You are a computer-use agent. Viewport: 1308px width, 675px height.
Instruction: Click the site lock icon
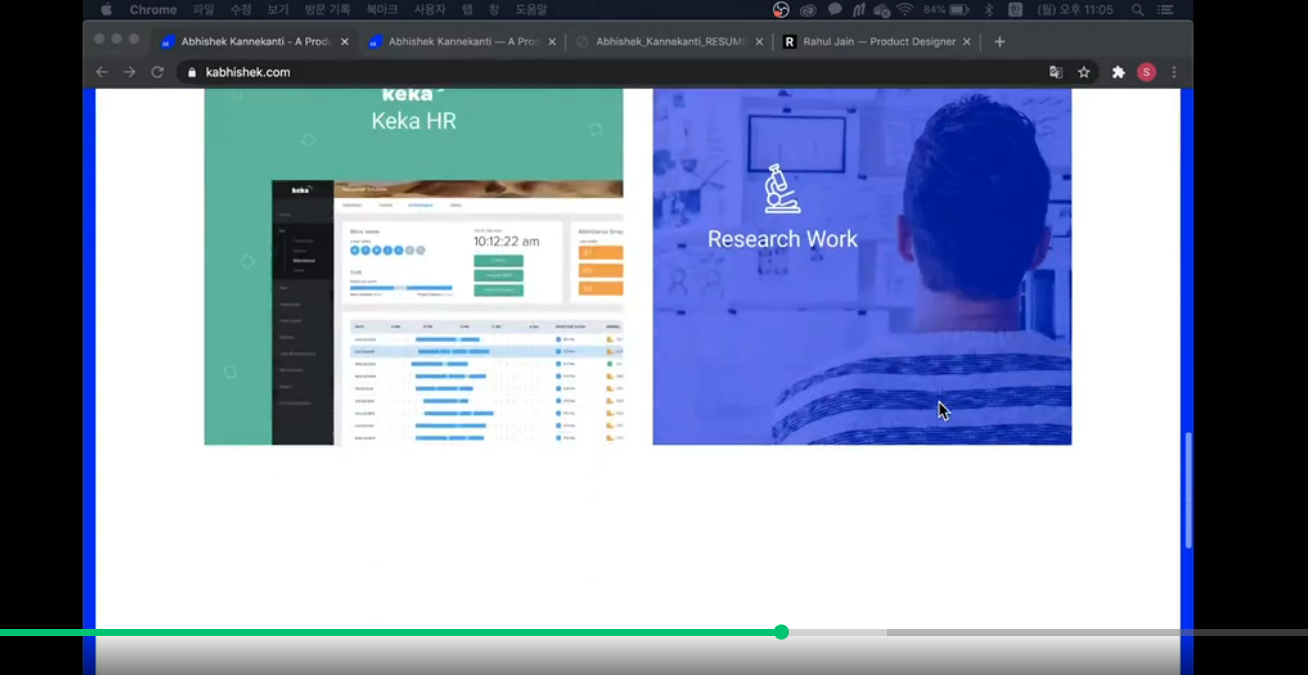pos(193,72)
